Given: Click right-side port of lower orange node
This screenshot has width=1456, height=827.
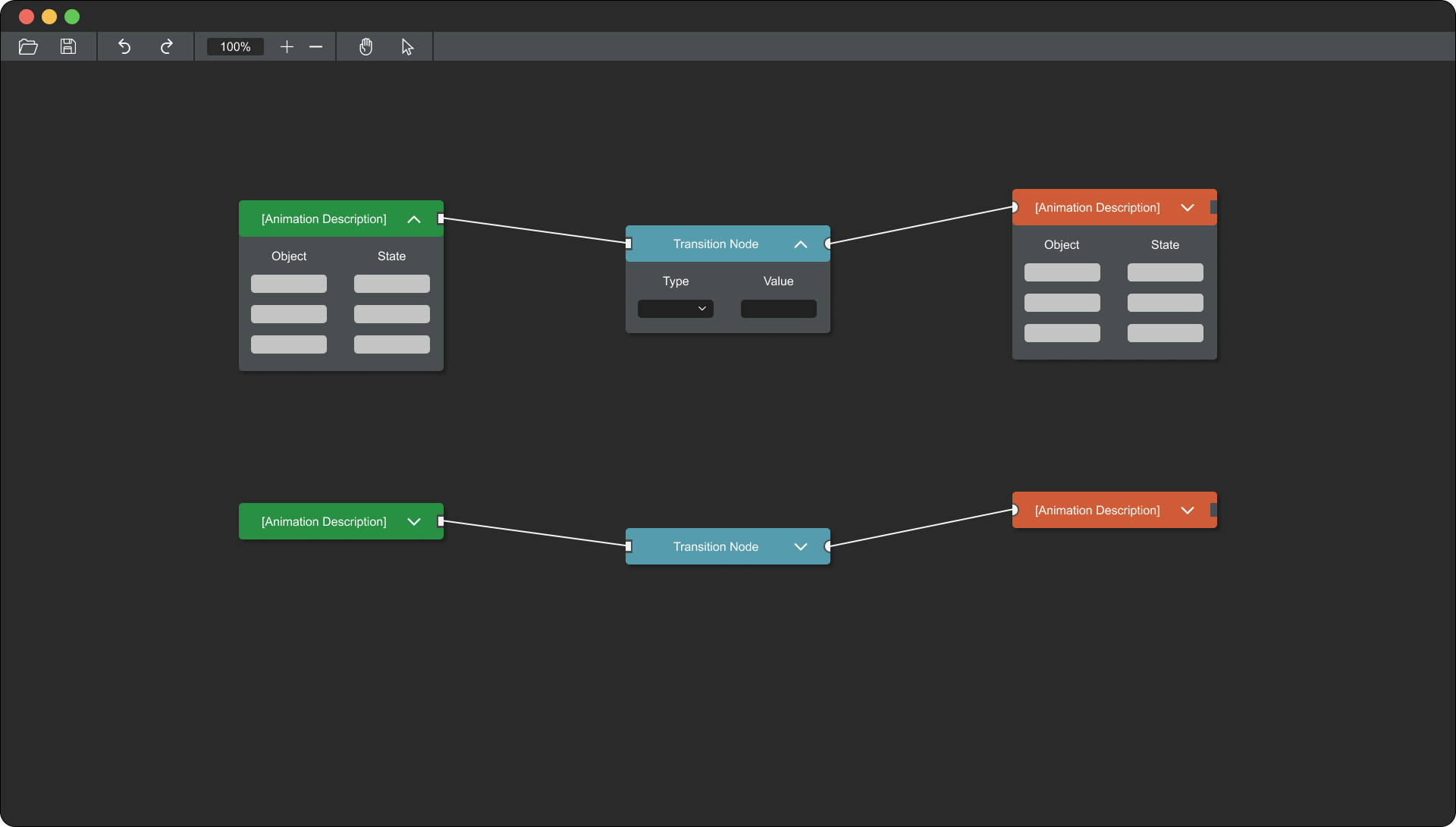Looking at the screenshot, I should pyautogui.click(x=1213, y=510).
